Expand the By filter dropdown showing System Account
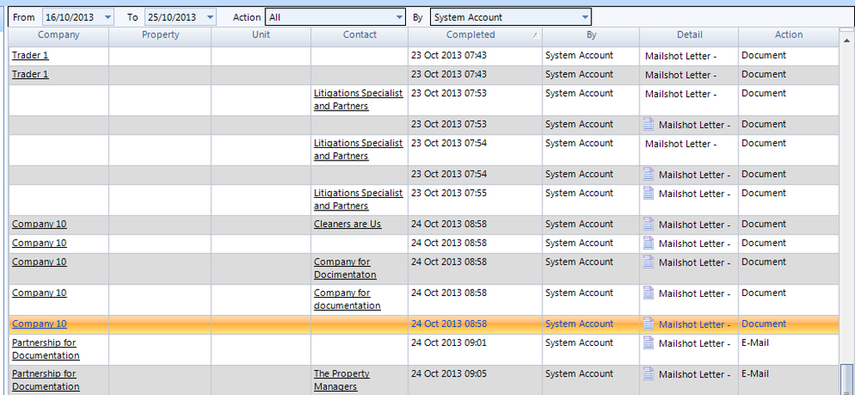 585,17
